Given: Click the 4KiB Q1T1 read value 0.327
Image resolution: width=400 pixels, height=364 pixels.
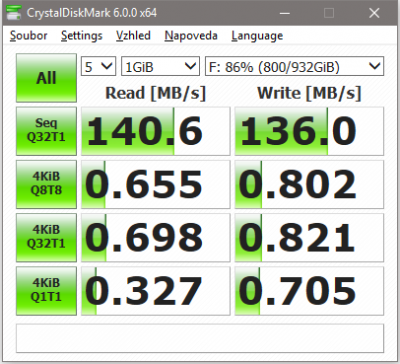Looking at the screenshot, I should (156, 291).
